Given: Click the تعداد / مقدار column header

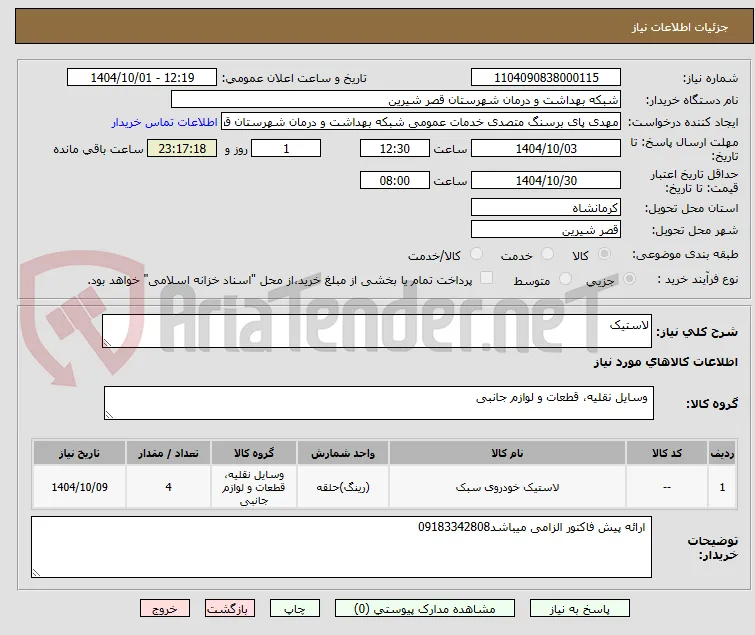Looking at the screenshot, I should (x=169, y=453).
